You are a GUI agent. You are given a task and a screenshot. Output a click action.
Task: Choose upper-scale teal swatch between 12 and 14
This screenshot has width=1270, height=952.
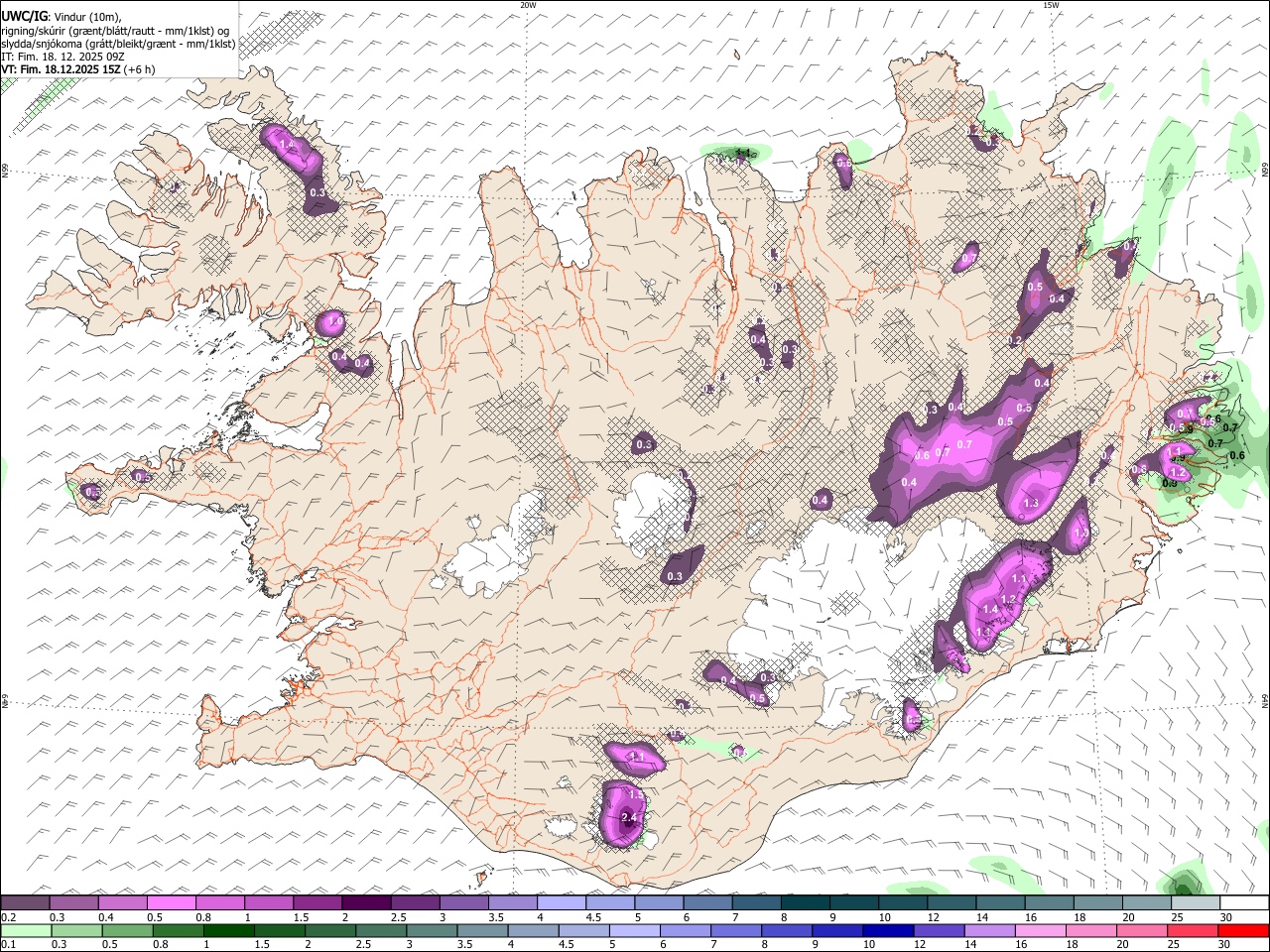click(x=952, y=902)
